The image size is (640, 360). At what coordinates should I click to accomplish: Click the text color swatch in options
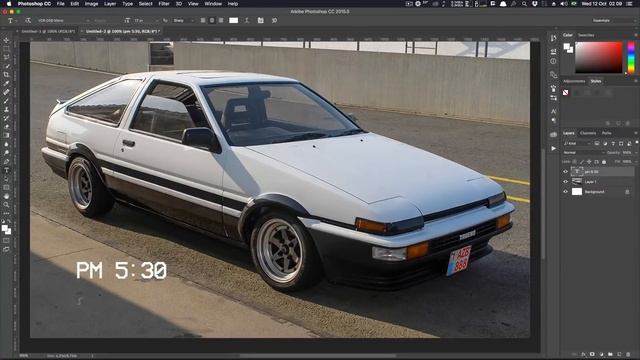(233, 20)
